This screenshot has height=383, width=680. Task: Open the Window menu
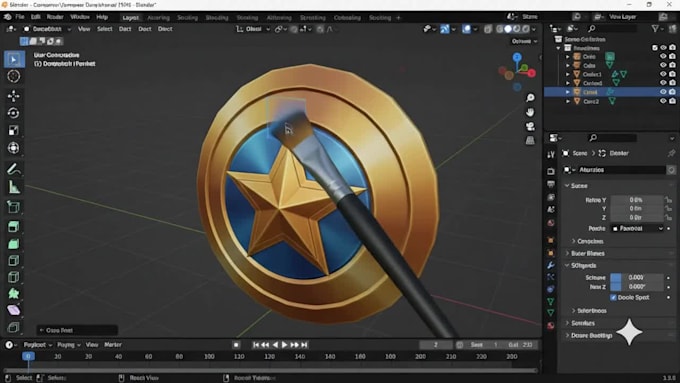click(x=80, y=17)
